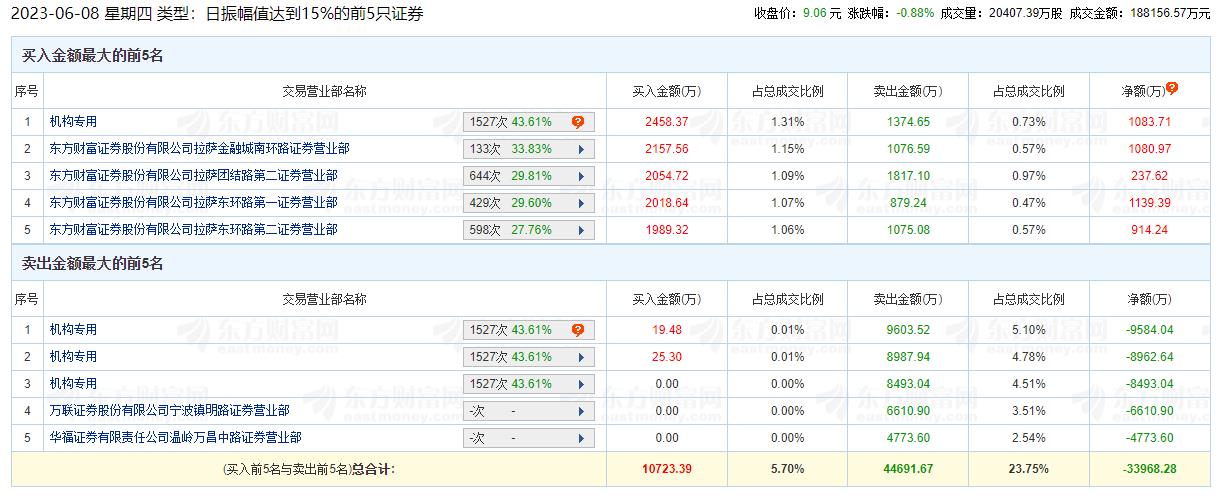The width and height of the screenshot is (1224, 498).
Task: Open 东方财富证券拉萨团结路第二证券营业部 link
Action: tap(194, 176)
